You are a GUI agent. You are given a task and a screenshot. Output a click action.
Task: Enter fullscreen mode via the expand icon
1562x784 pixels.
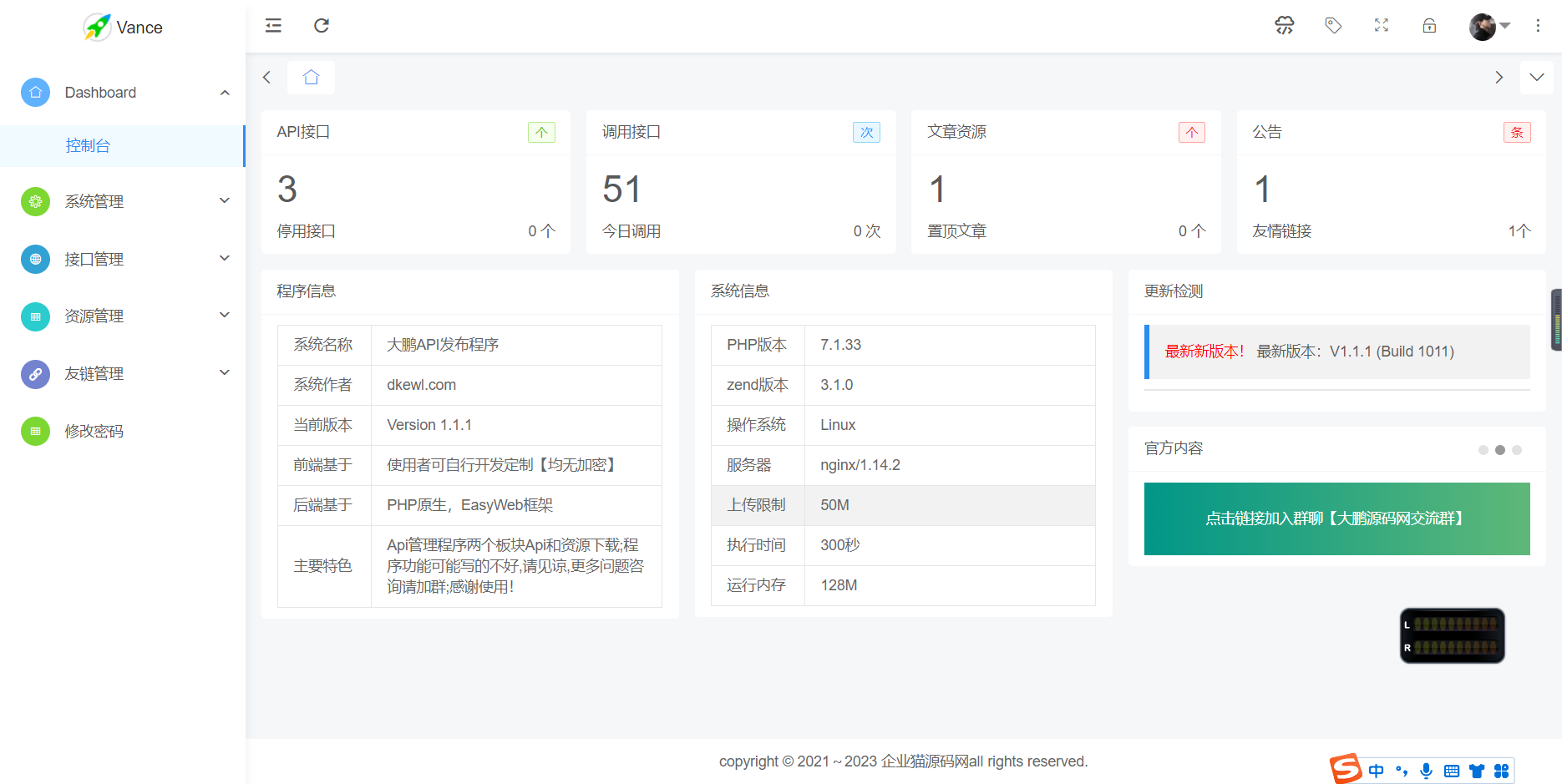pos(1382,26)
